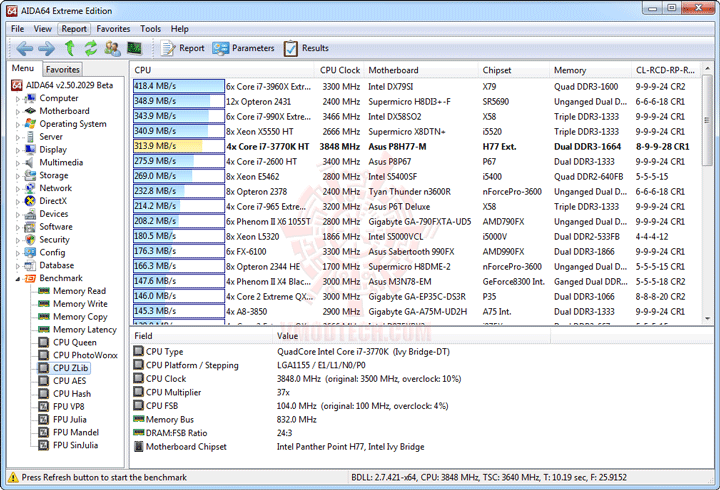The width and height of the screenshot is (720, 490).
Task: Open benchmark Parameters
Action: tap(243, 48)
